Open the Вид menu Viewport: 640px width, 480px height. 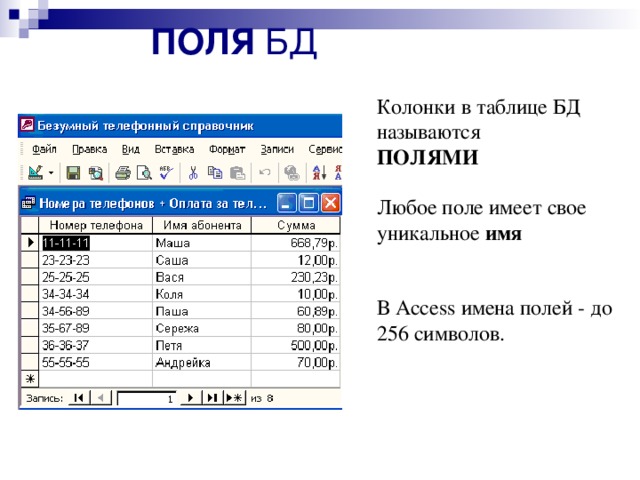point(131,150)
